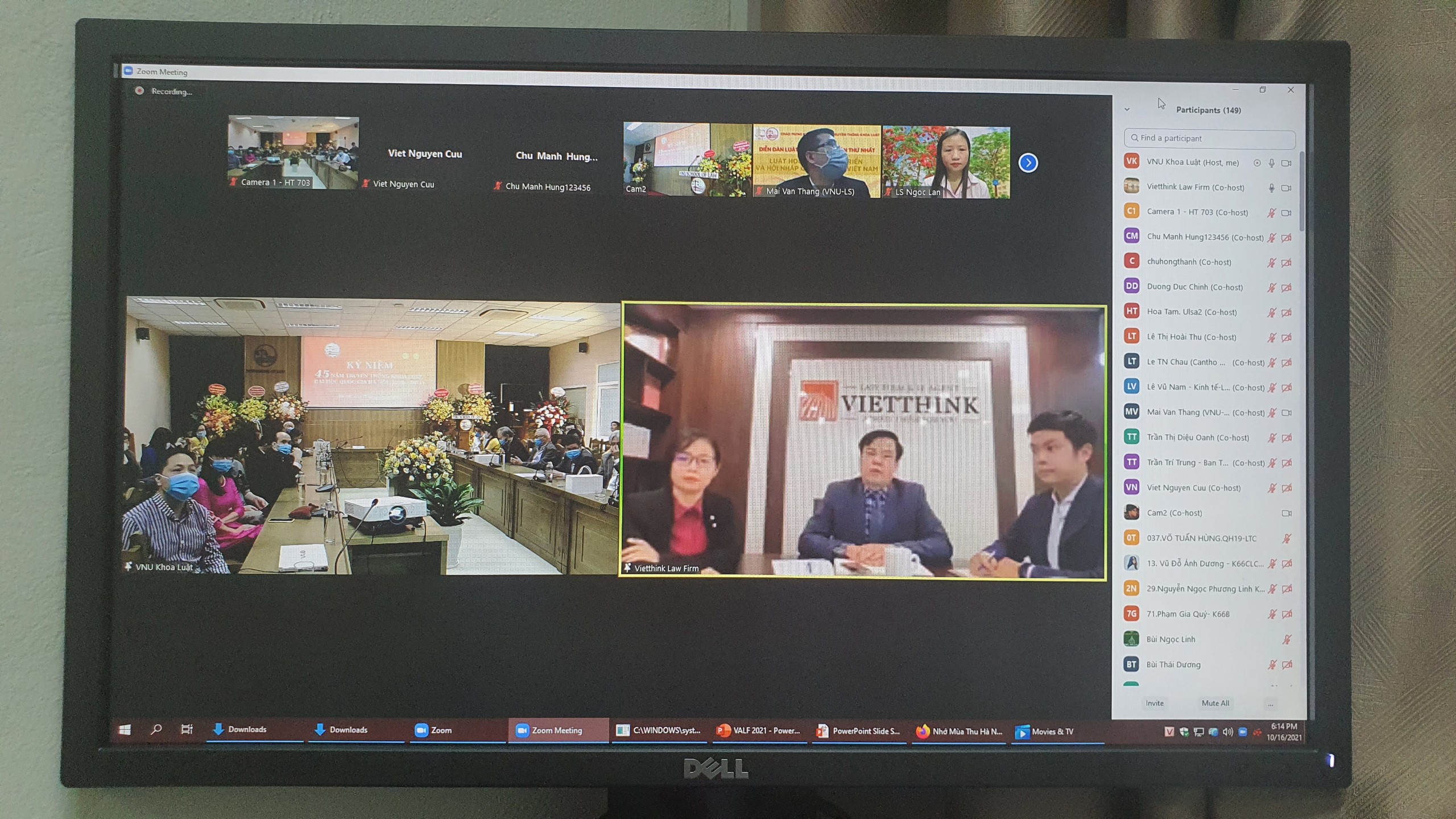
Task: Collapse Participants panel with the chevron
Action: click(x=1127, y=109)
